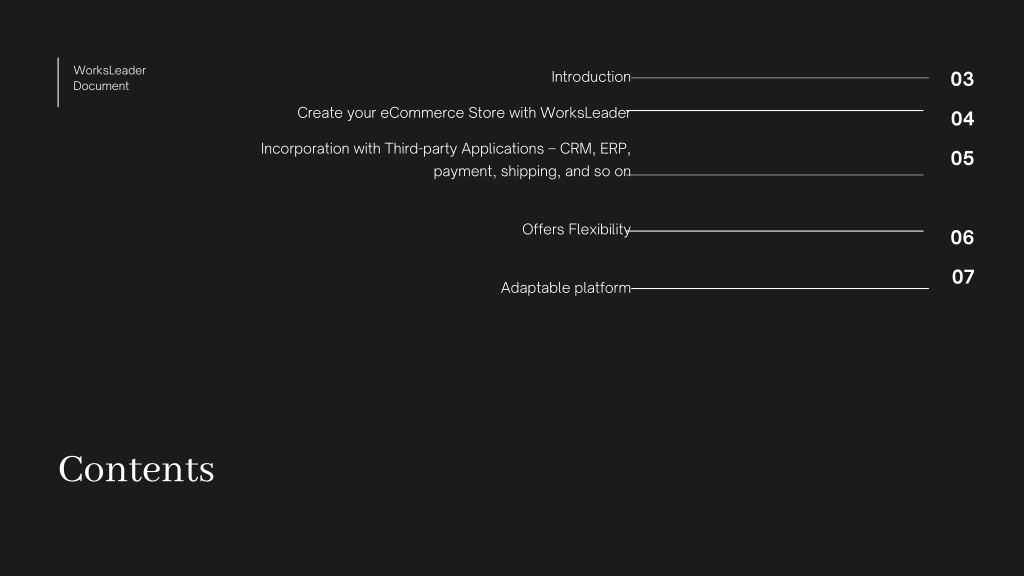Open 'Create your eCommerce Store with WorksLeader' entry
Image resolution: width=1024 pixels, height=576 pixels.
[464, 113]
